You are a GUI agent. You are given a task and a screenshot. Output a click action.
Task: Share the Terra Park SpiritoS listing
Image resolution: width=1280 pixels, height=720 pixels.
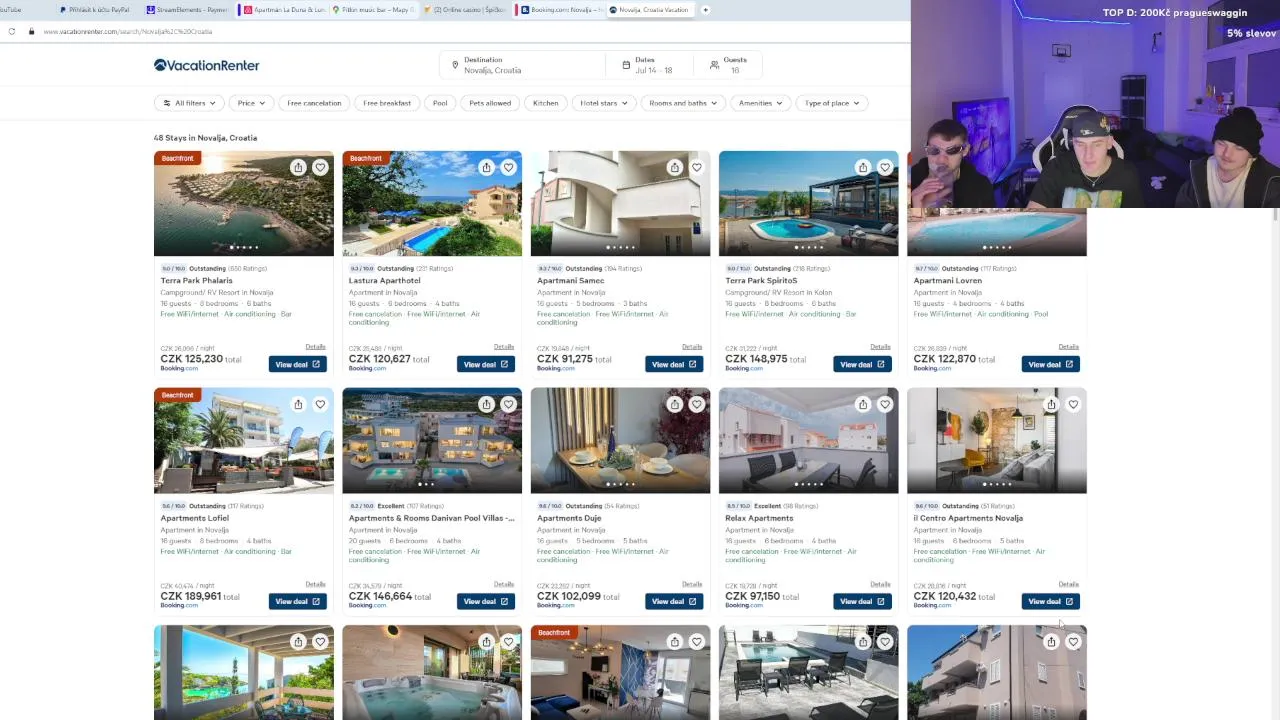pos(863,167)
